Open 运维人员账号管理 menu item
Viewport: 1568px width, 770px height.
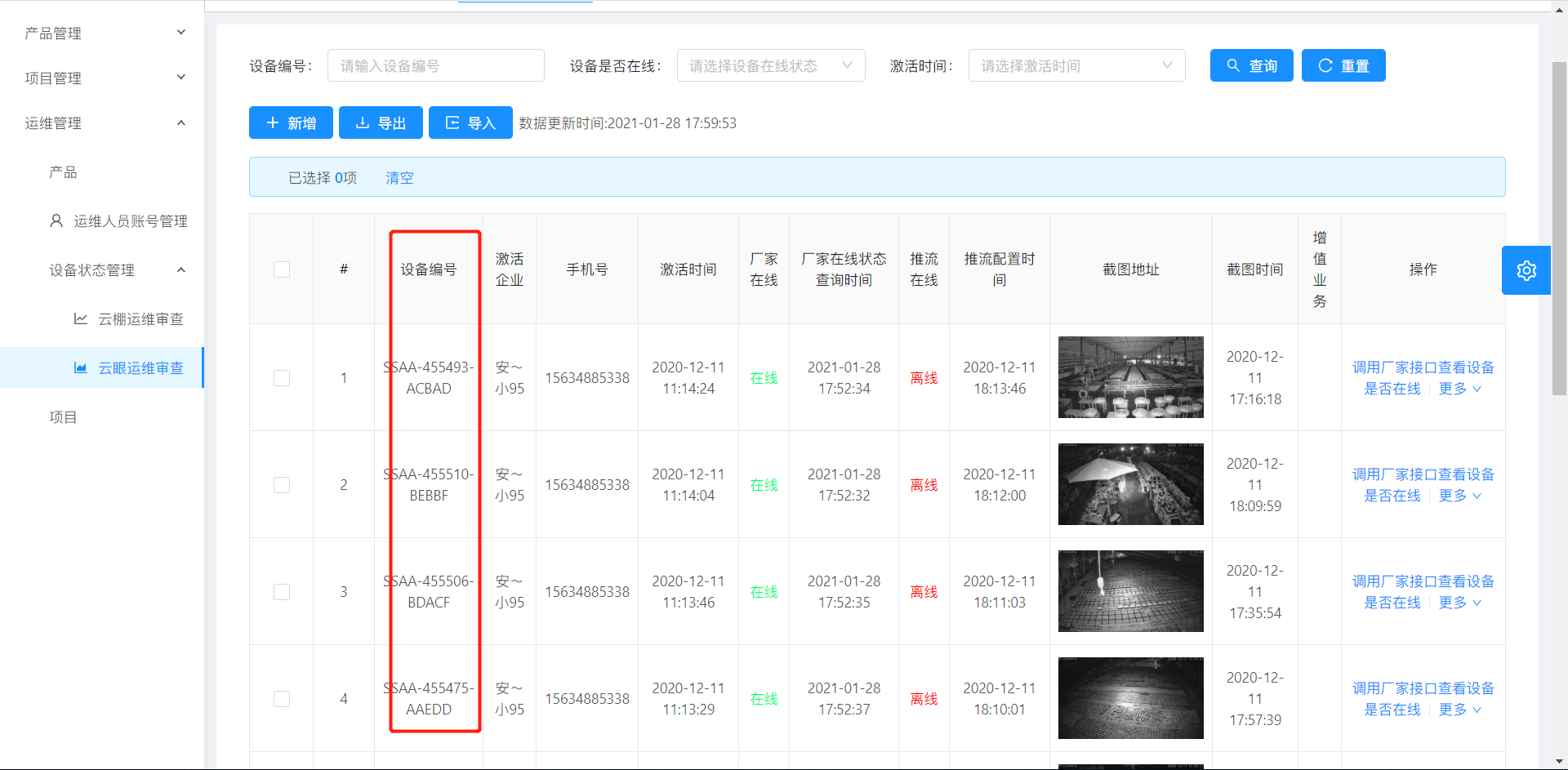click(102, 220)
